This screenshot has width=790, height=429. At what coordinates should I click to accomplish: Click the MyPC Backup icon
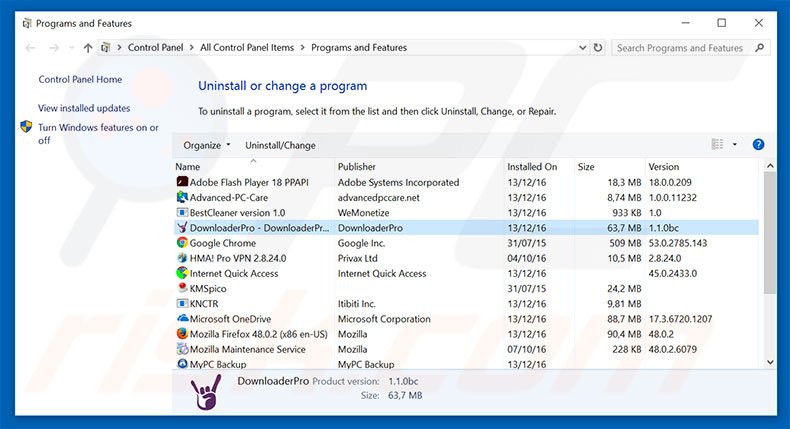click(182, 363)
